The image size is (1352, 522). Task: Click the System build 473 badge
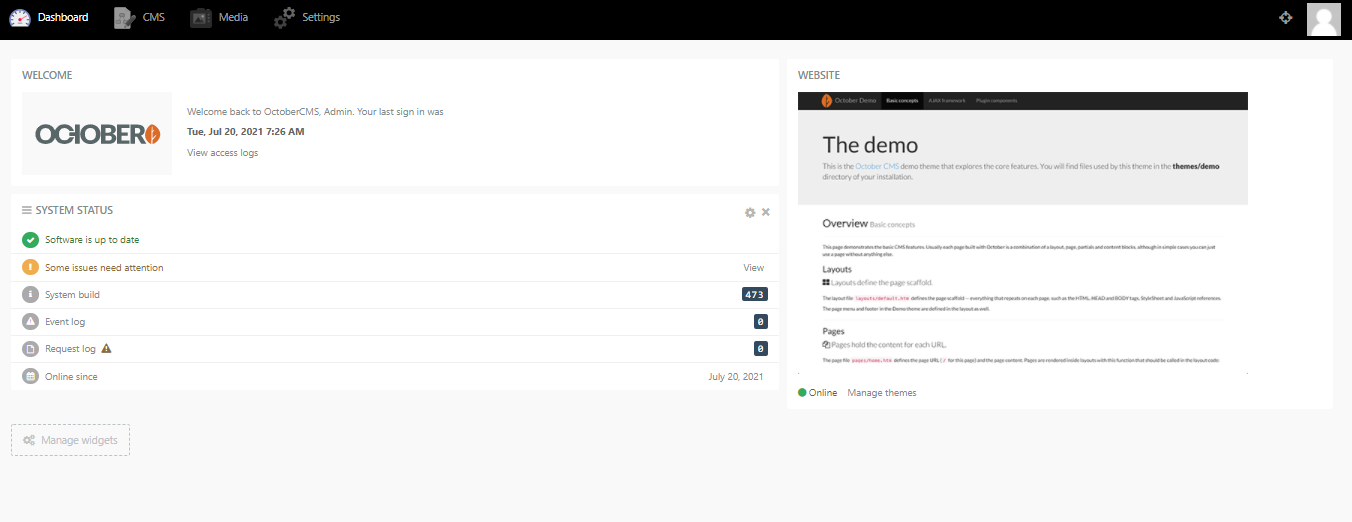tap(754, 295)
